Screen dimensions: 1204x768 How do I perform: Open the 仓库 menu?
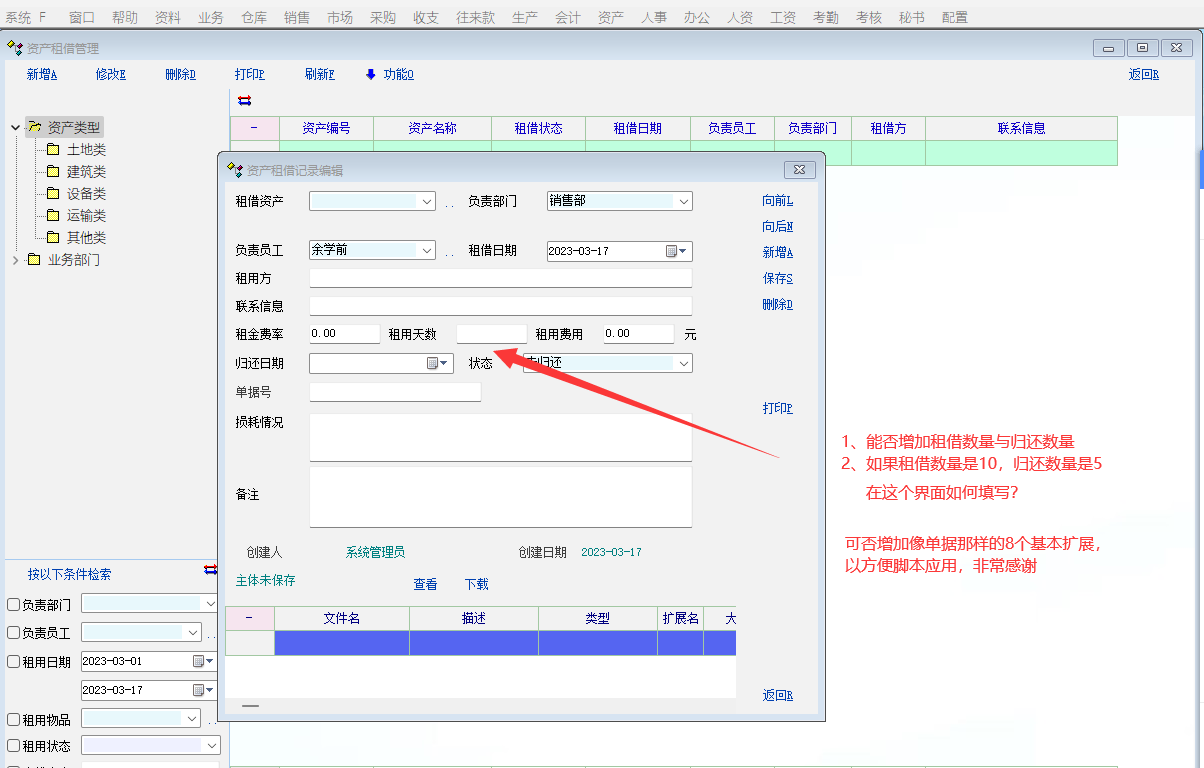pyautogui.click(x=254, y=18)
